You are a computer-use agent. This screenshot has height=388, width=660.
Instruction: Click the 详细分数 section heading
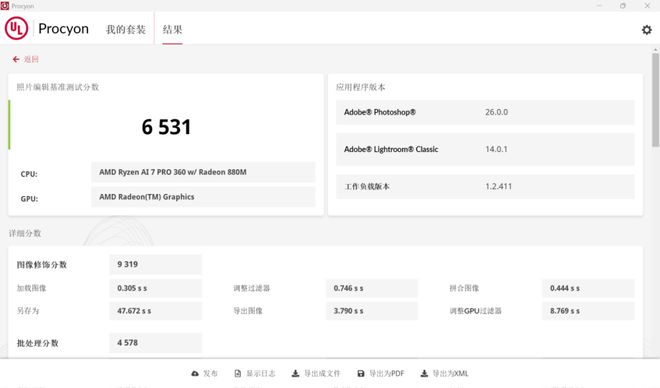(25, 233)
